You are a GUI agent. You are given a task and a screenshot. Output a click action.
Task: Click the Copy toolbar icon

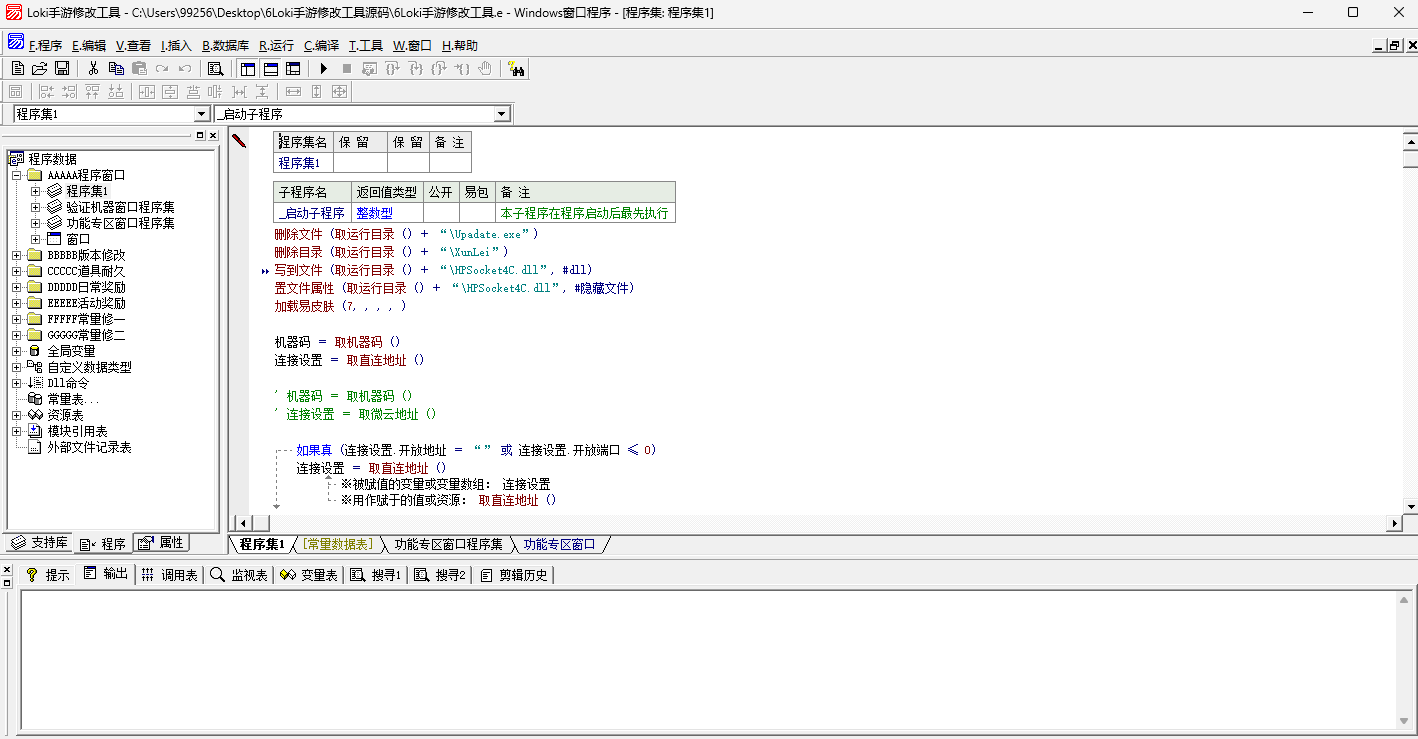tap(116, 68)
